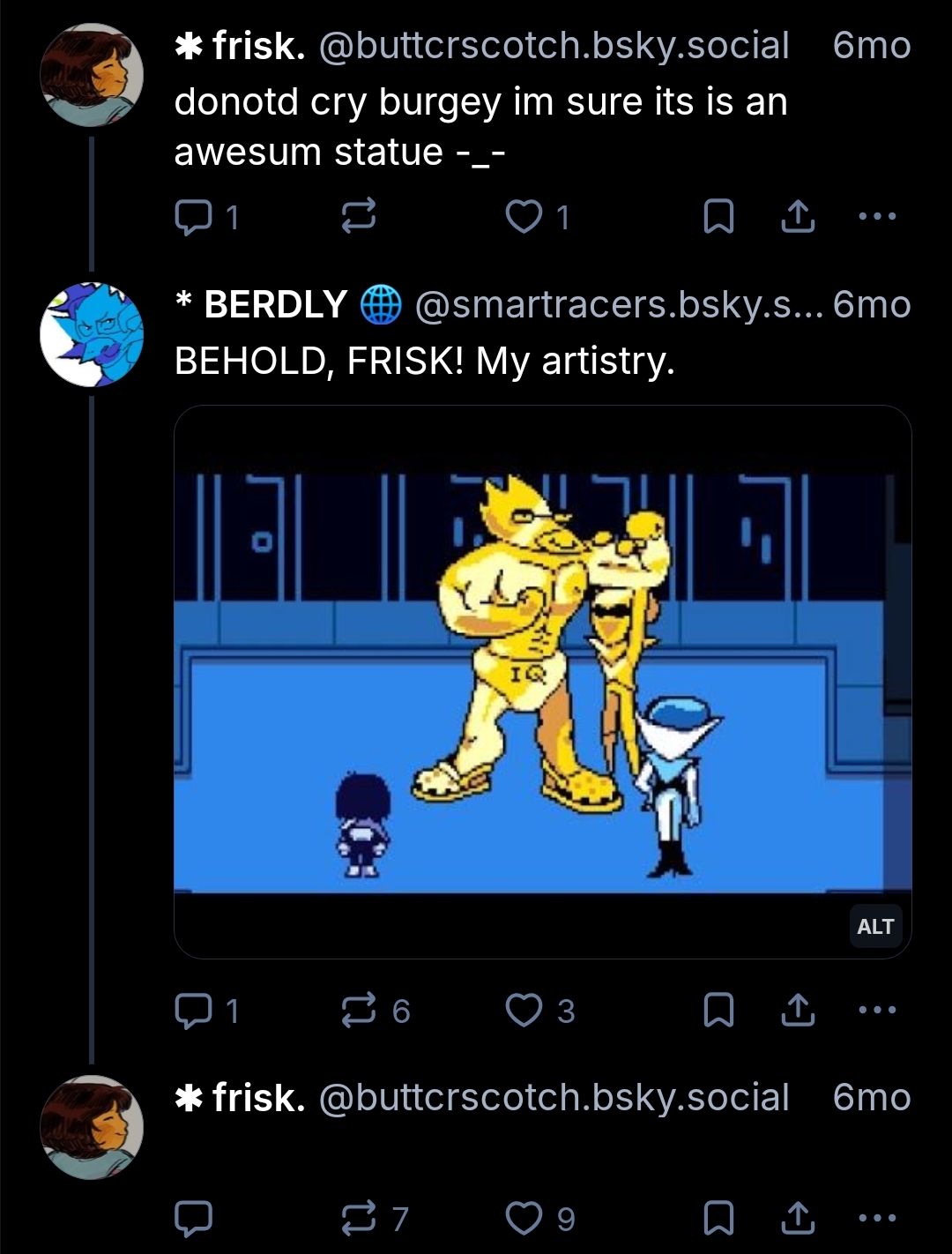The image size is (952, 1254).
Task: Share frisk's first post
Action: (798, 216)
